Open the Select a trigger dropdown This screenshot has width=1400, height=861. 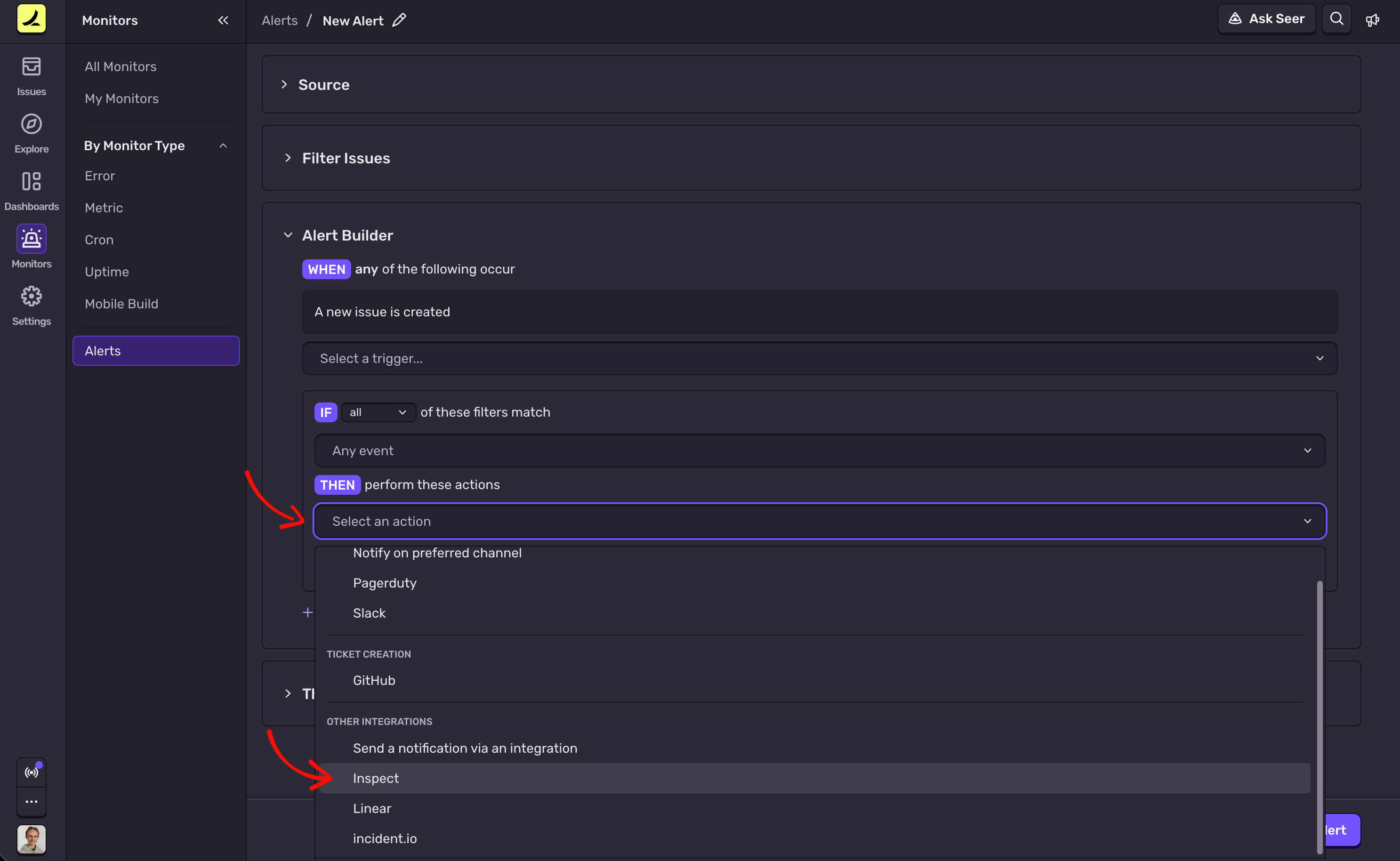pos(819,358)
